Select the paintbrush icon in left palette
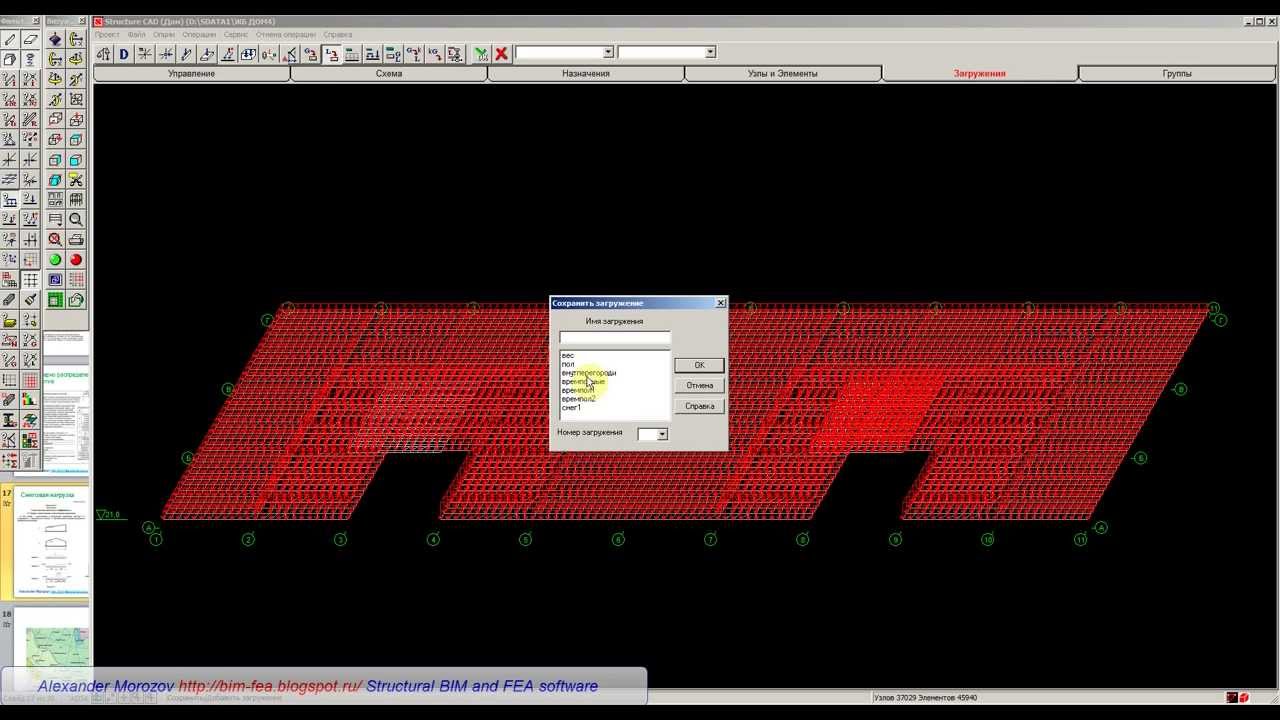 [30, 300]
